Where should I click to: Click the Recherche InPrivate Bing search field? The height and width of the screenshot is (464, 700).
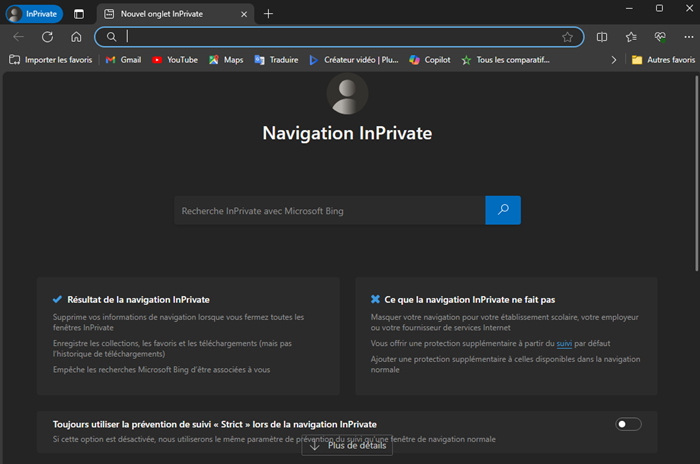[329, 210]
